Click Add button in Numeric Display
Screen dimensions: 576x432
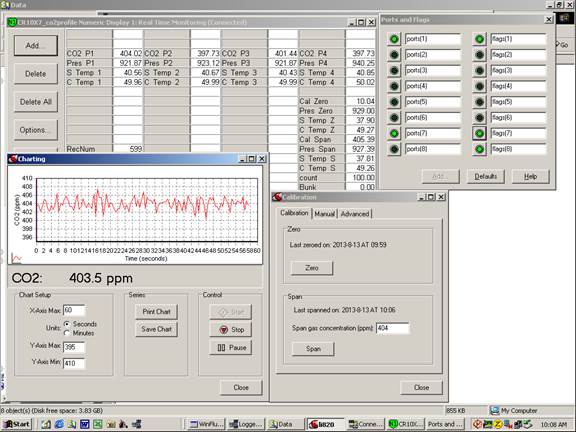coord(36,46)
